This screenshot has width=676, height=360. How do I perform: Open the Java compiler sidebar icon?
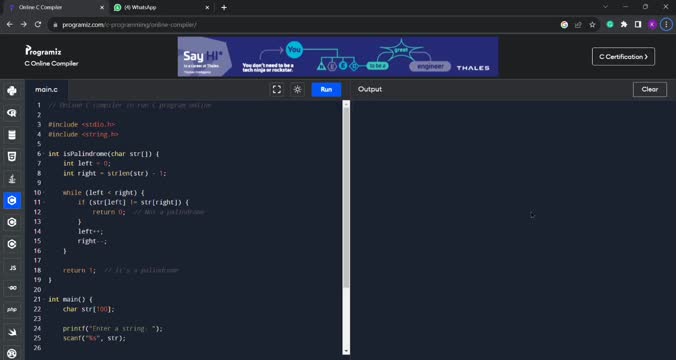click(x=12, y=178)
